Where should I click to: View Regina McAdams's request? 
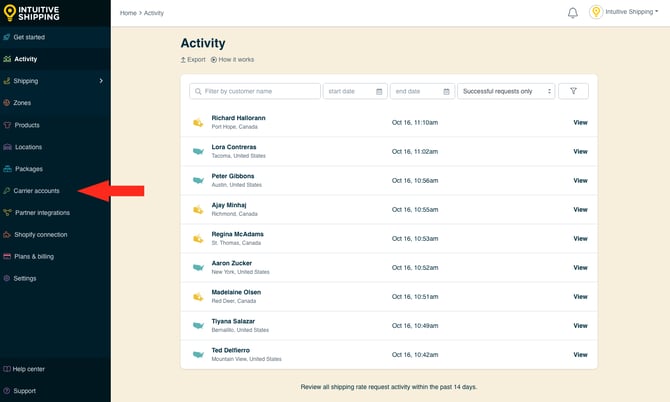click(580, 239)
